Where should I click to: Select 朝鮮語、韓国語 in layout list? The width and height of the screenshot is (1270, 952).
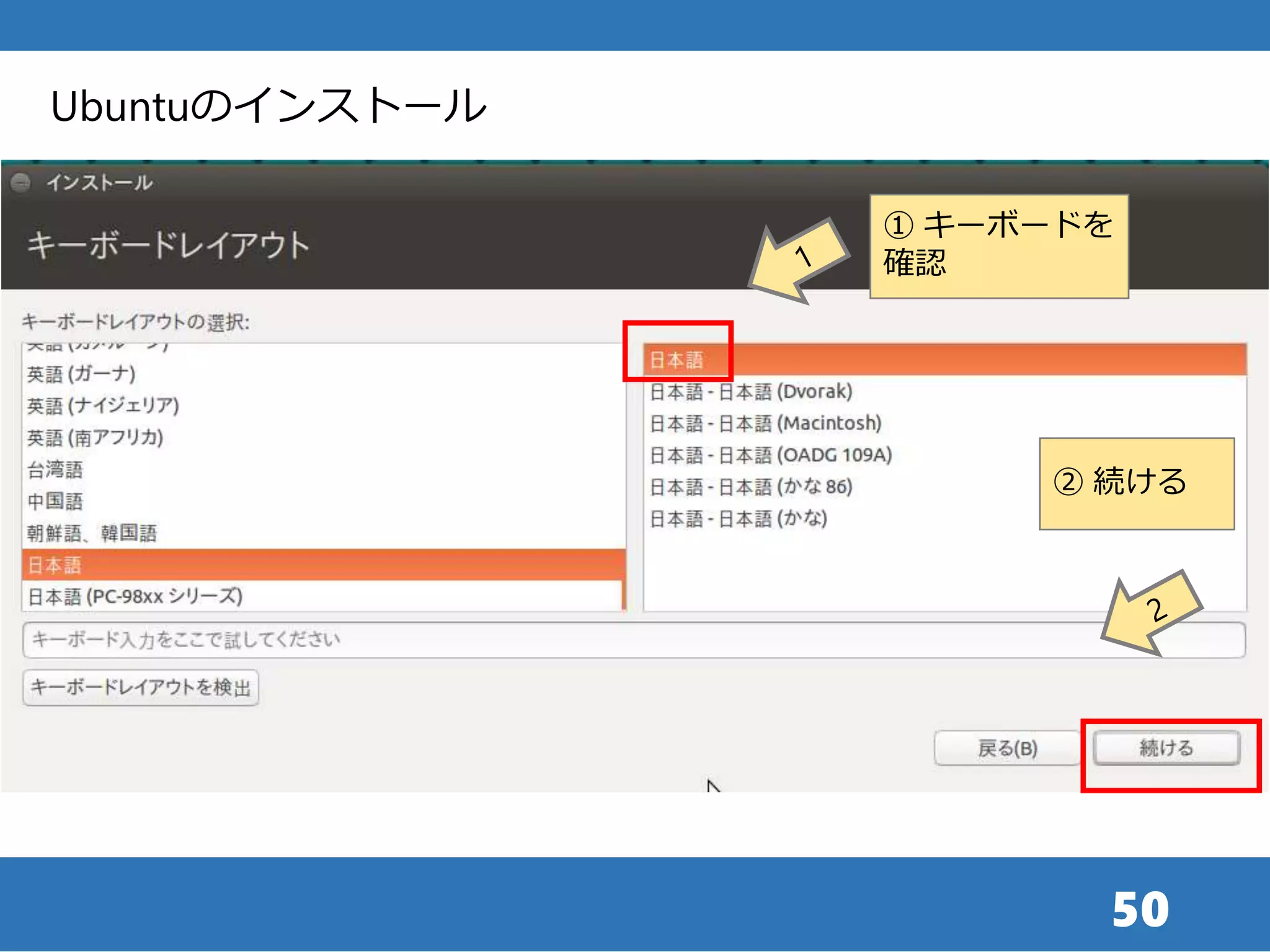[x=322, y=533]
